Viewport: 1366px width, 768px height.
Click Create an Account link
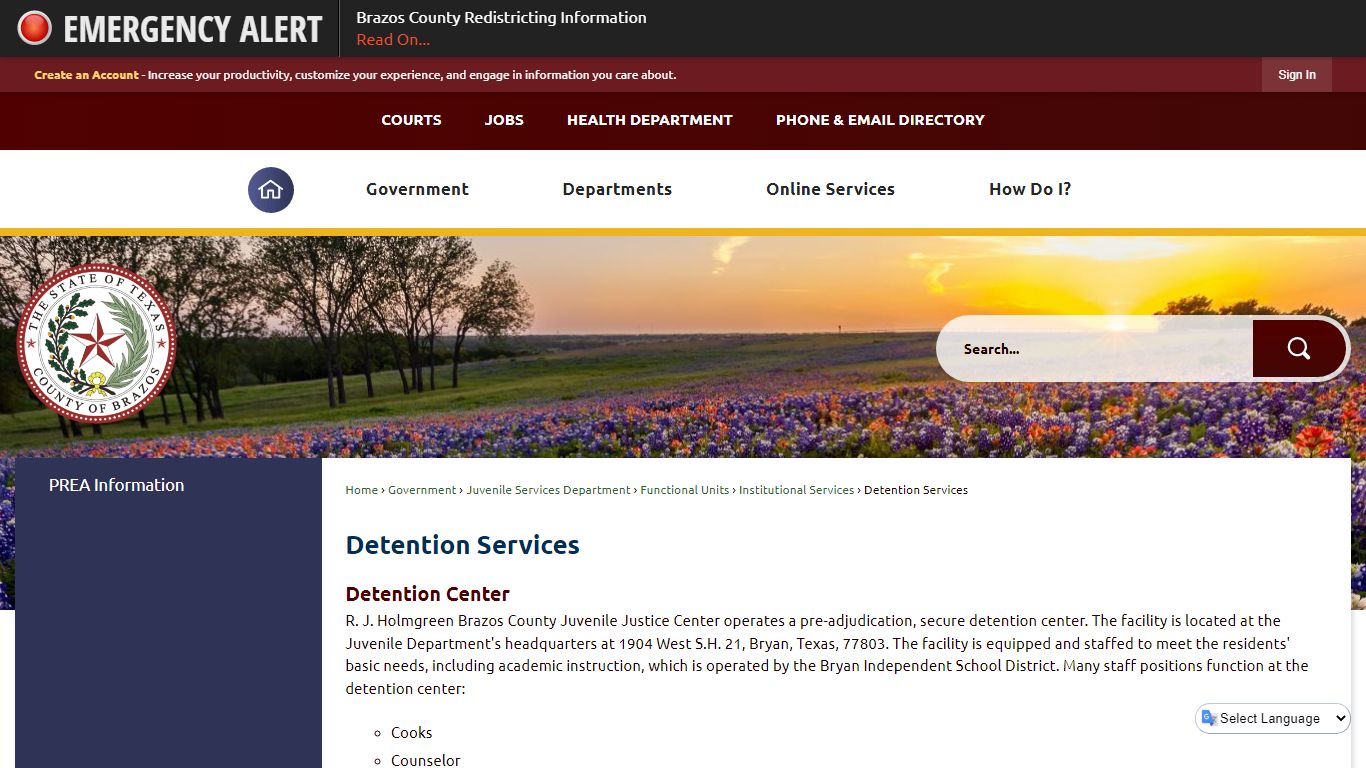coord(86,75)
